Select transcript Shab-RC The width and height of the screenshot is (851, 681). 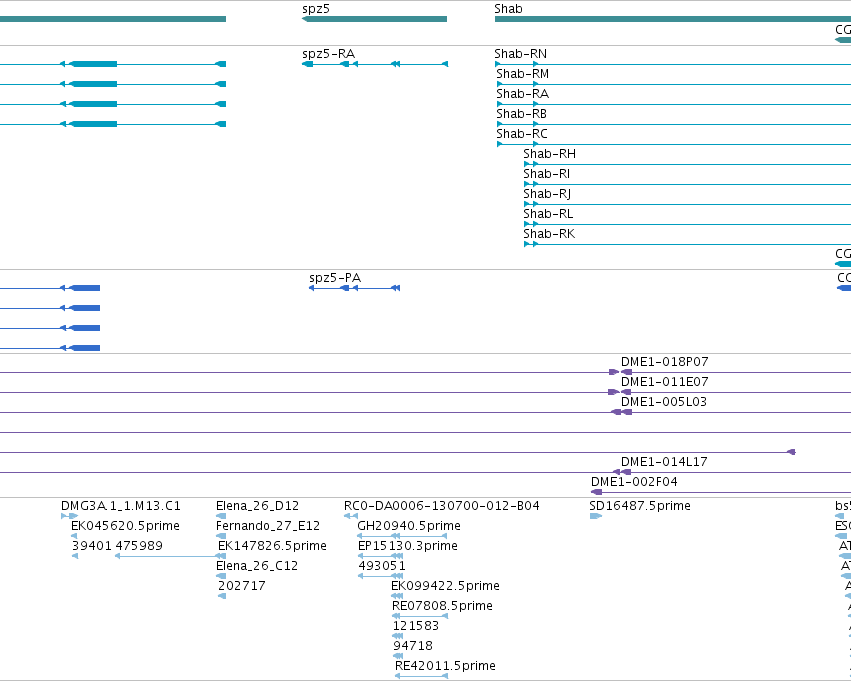click(x=522, y=134)
